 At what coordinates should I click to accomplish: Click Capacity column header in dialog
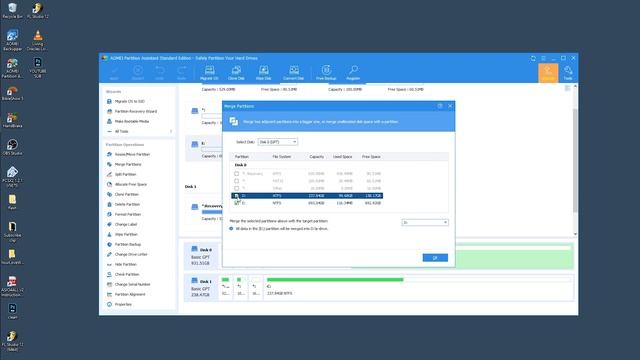tap(316, 157)
